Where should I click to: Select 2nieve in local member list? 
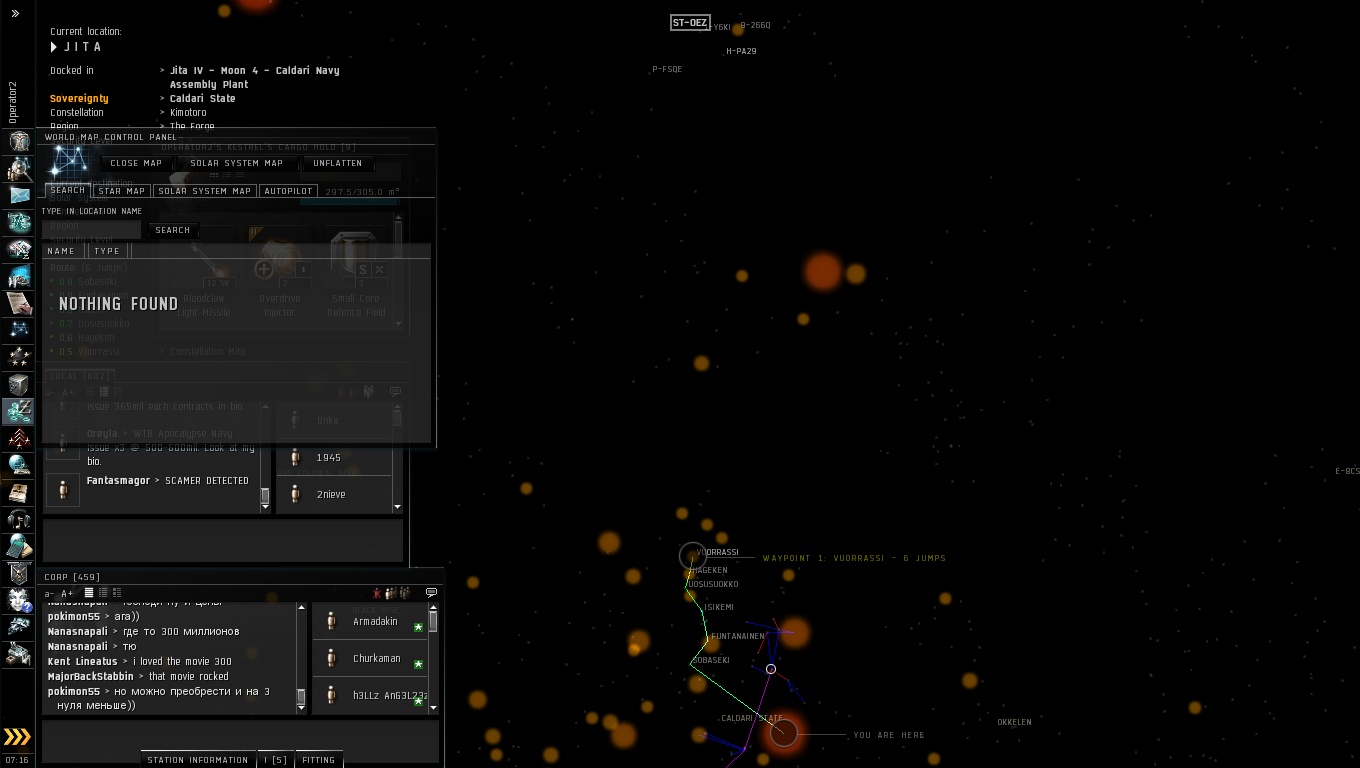(x=334, y=494)
